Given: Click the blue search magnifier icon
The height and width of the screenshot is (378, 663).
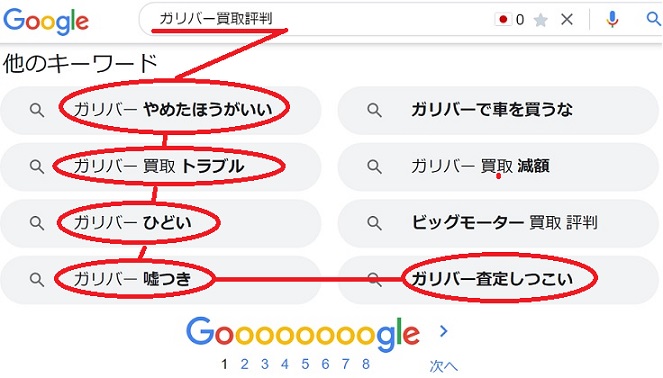Looking at the screenshot, I should coord(654,19).
